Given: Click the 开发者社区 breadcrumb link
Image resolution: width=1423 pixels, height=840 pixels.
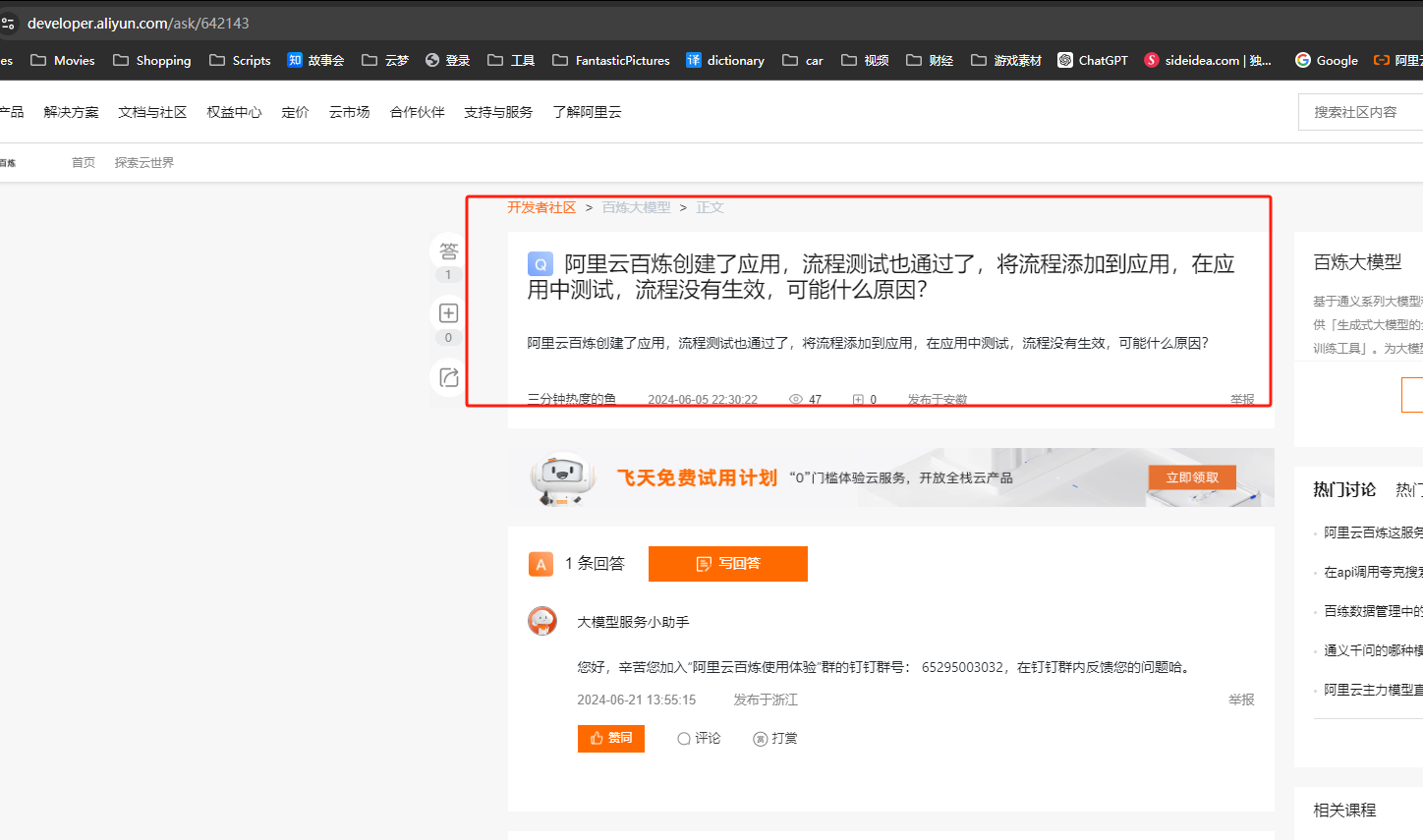Looking at the screenshot, I should [541, 207].
